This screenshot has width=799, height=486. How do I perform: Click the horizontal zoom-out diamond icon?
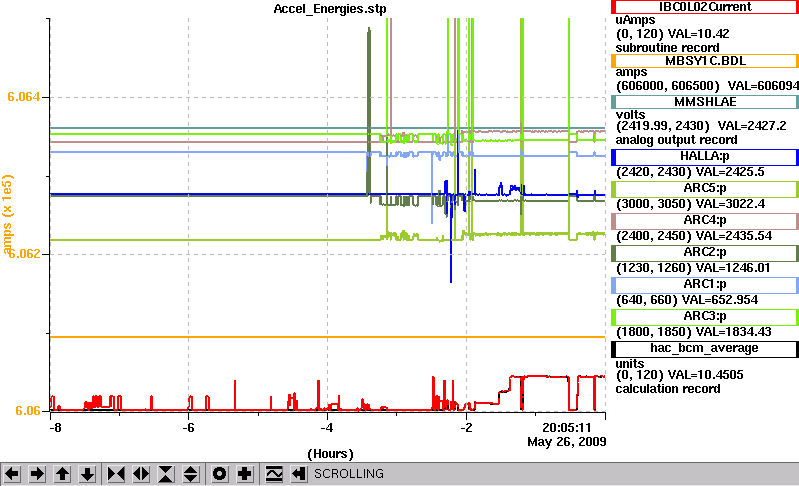141,474
